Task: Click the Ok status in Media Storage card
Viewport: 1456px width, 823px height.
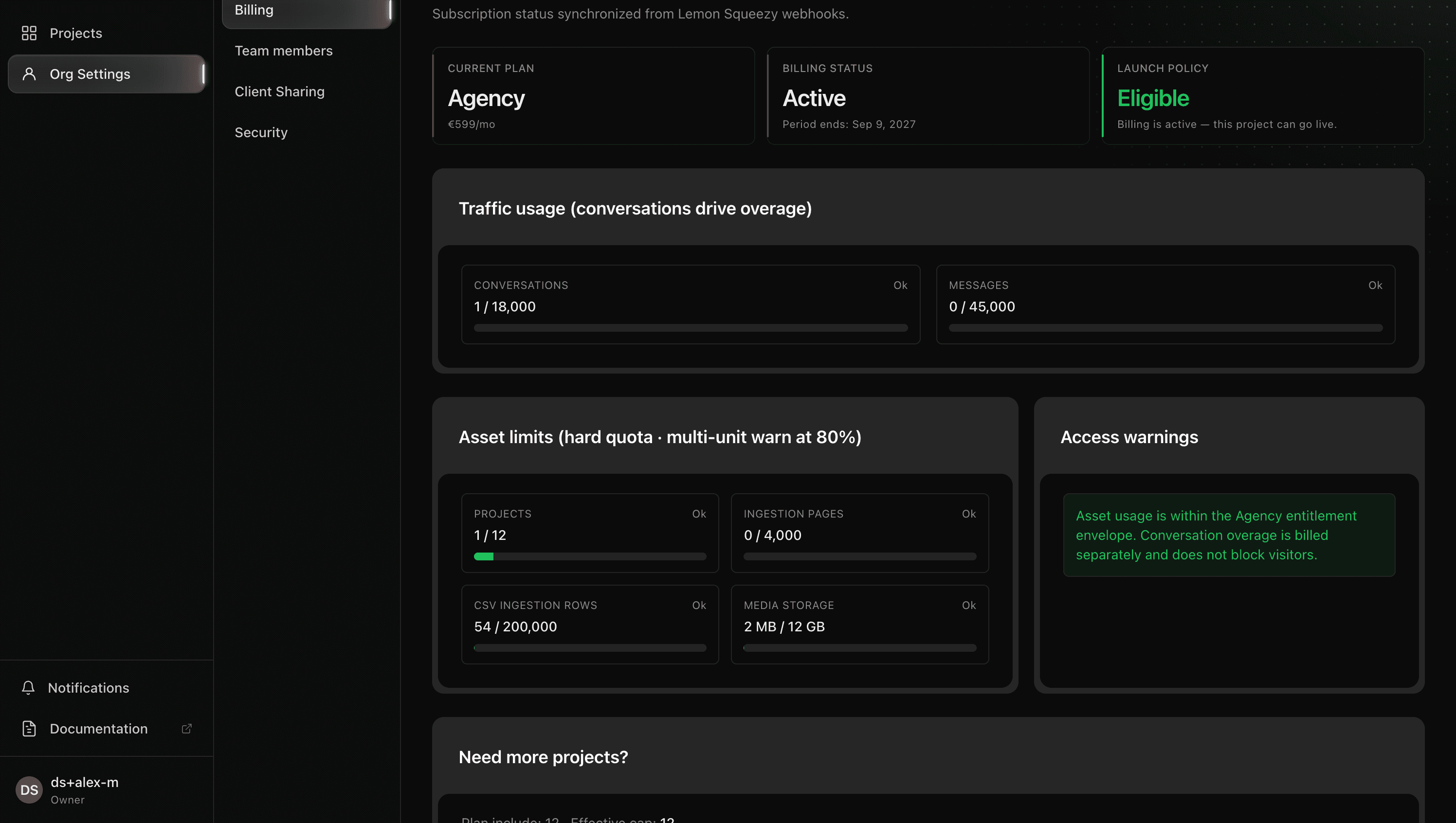Action: 968,606
